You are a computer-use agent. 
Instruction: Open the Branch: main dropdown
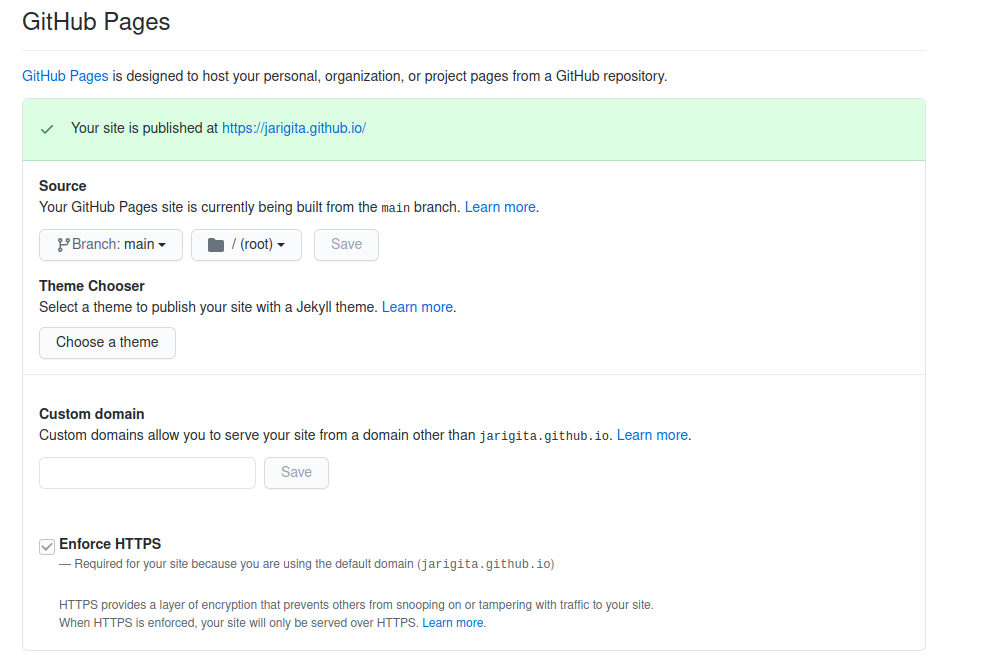point(110,244)
